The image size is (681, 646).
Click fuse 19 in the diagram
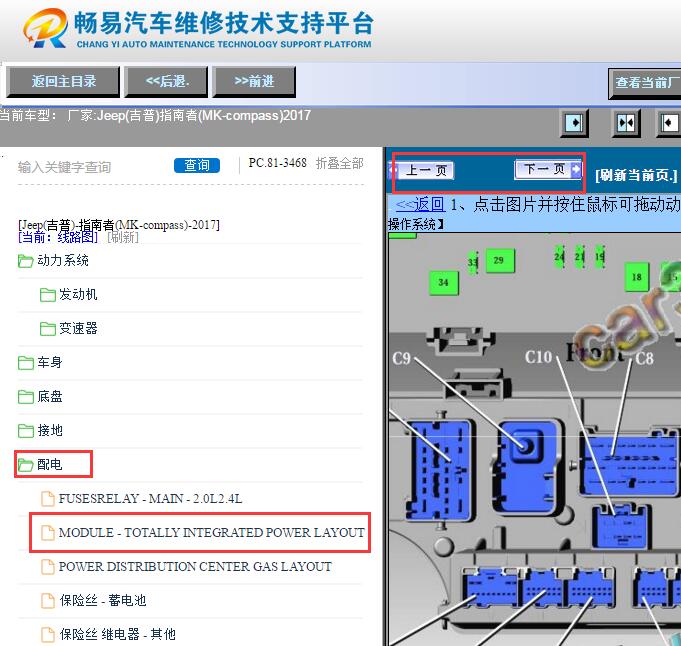click(x=600, y=257)
